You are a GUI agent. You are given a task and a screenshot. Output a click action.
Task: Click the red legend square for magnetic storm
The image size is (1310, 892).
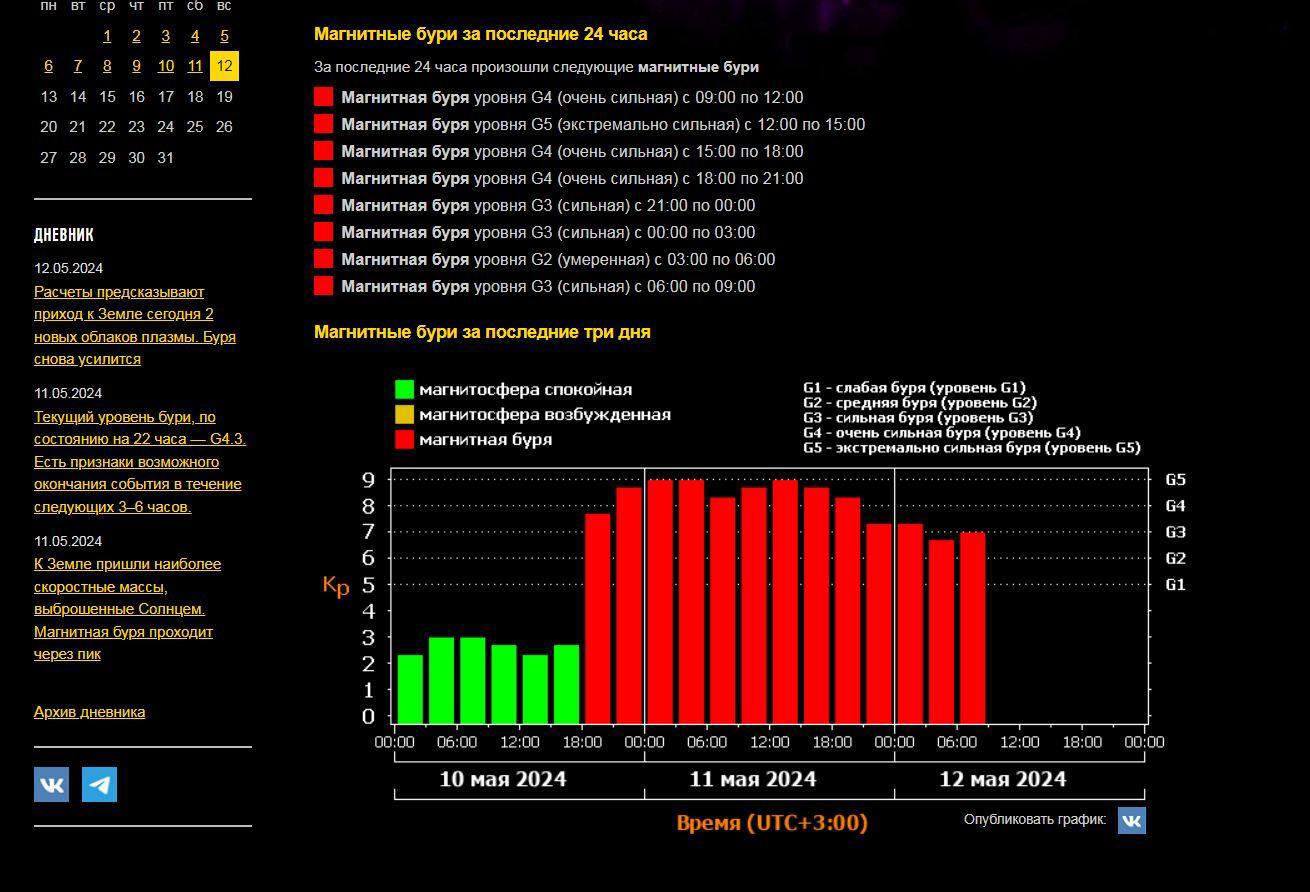pyautogui.click(x=404, y=440)
